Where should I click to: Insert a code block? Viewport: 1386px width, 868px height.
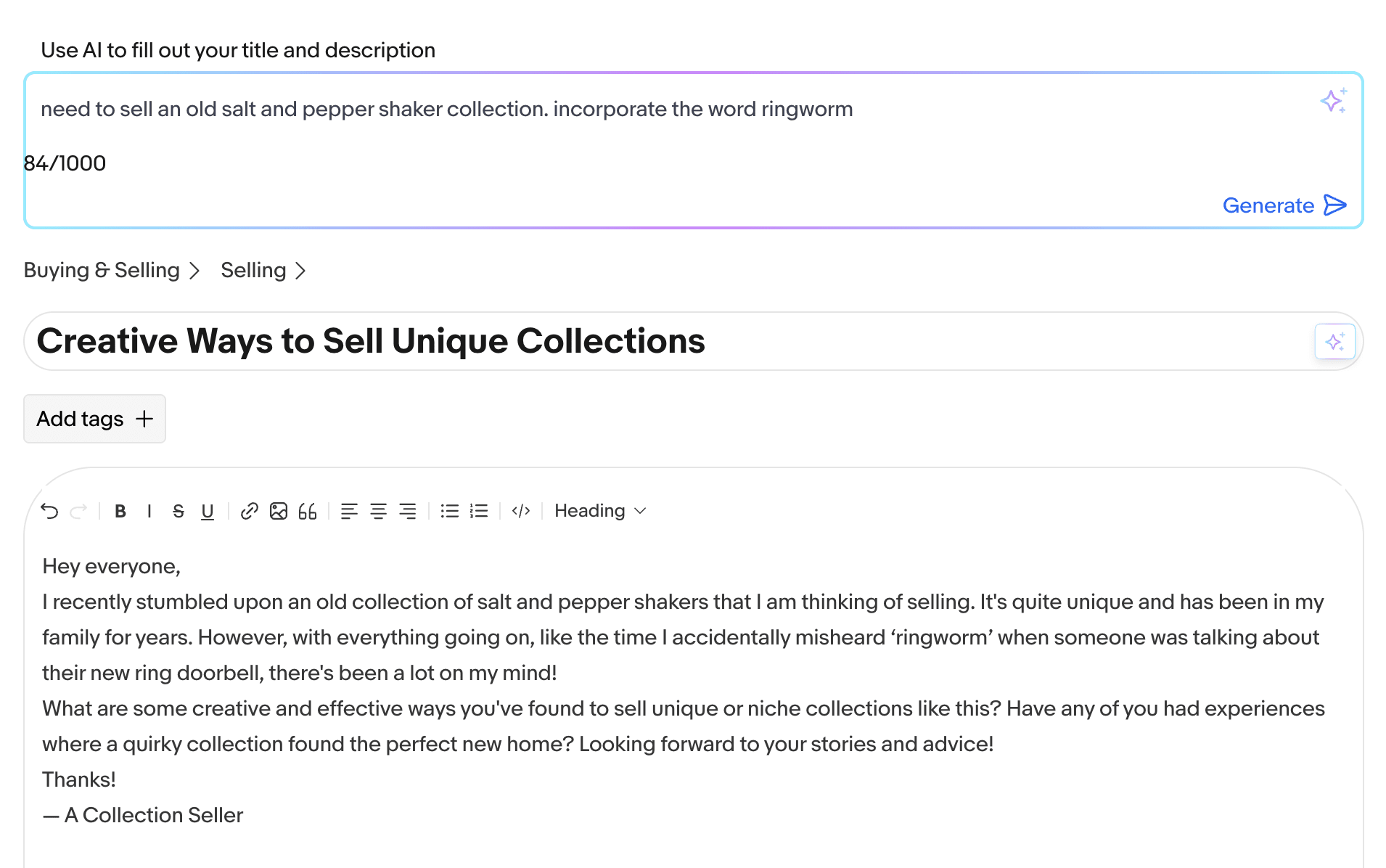pos(521,511)
